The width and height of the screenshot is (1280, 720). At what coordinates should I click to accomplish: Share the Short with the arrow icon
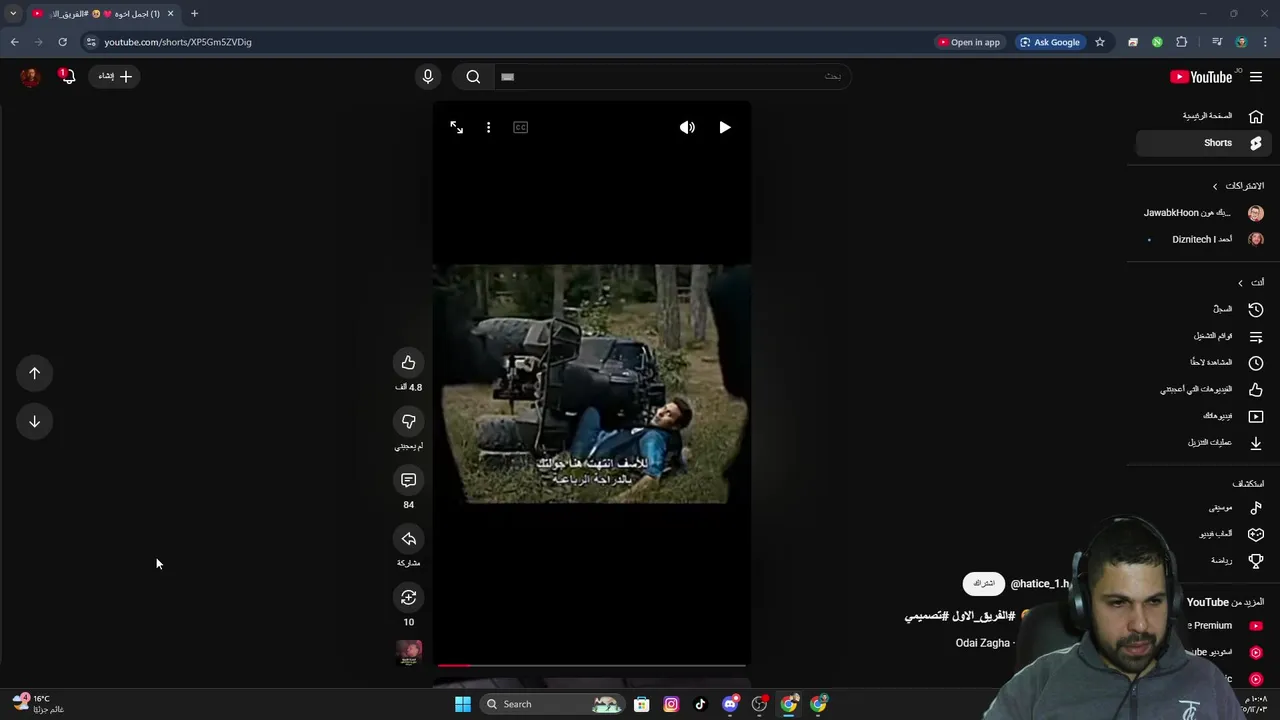point(408,539)
